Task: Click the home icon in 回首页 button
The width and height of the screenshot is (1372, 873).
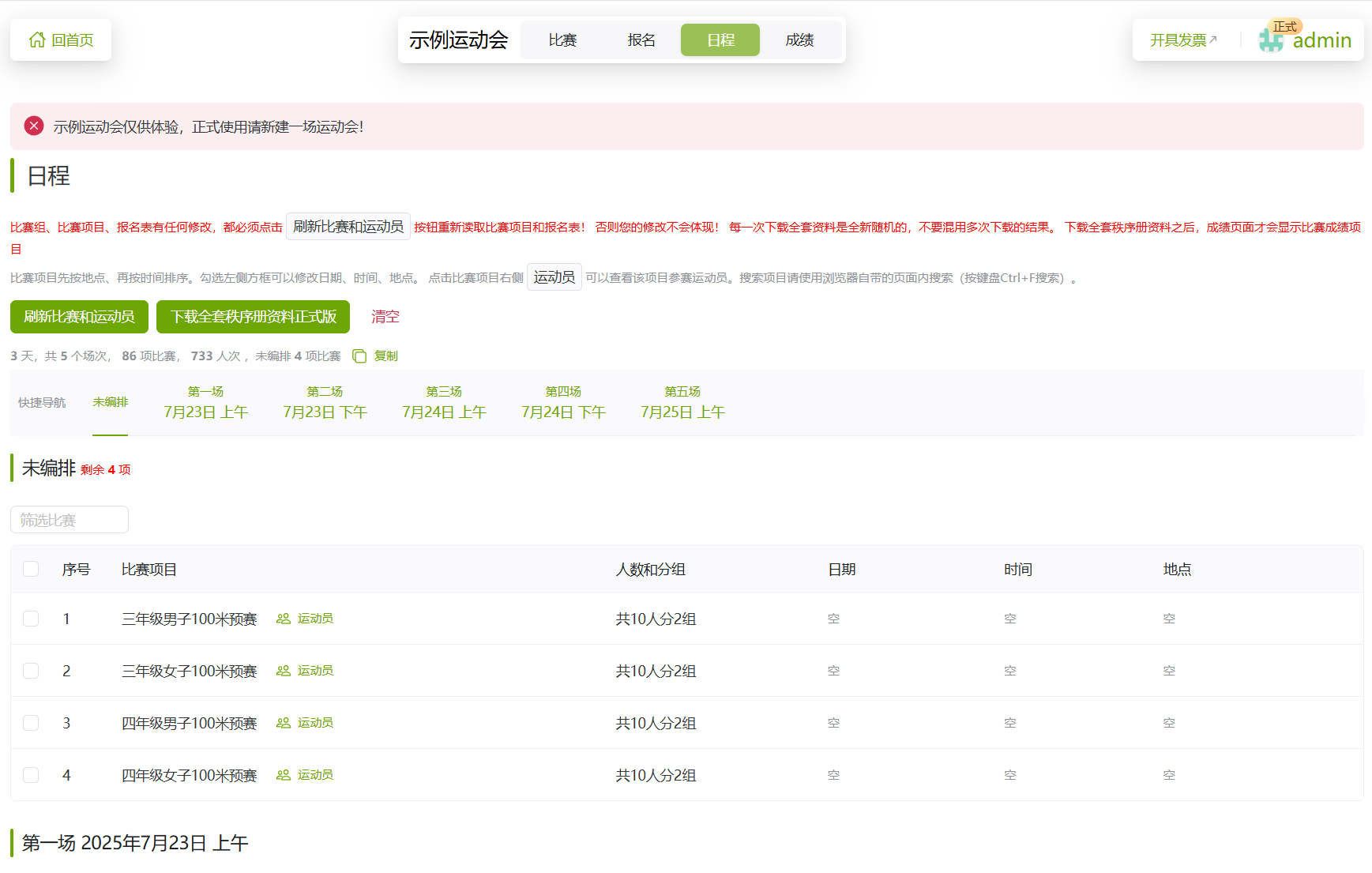Action: coord(37,40)
